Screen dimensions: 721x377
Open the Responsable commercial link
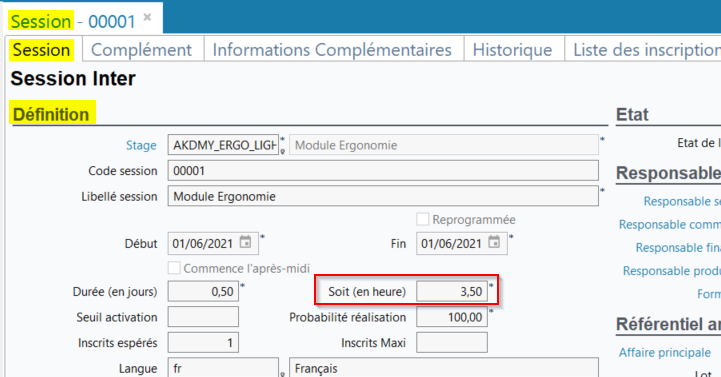[670, 224]
